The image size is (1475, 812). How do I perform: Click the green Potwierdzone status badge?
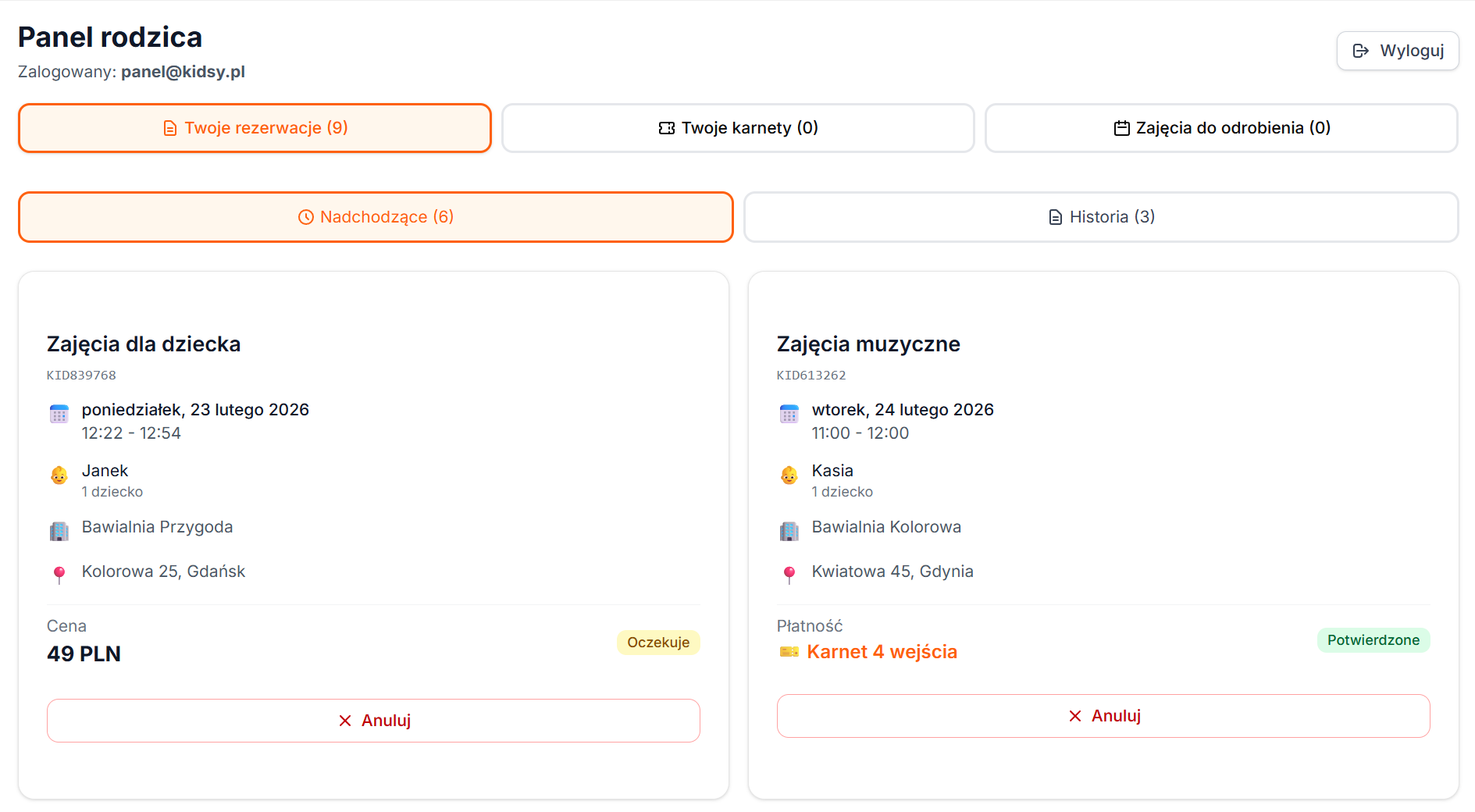coord(1373,640)
